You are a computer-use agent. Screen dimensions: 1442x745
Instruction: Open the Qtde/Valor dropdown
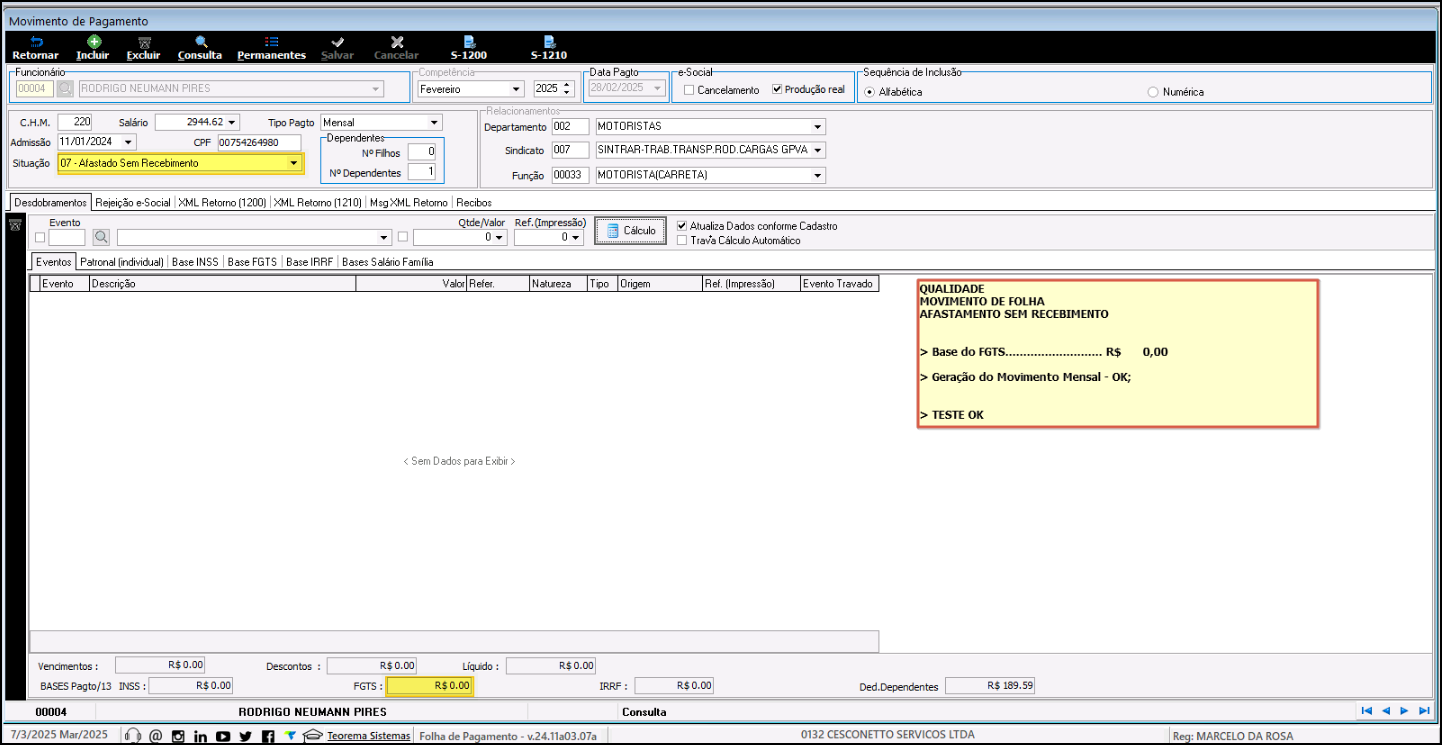(x=499, y=237)
